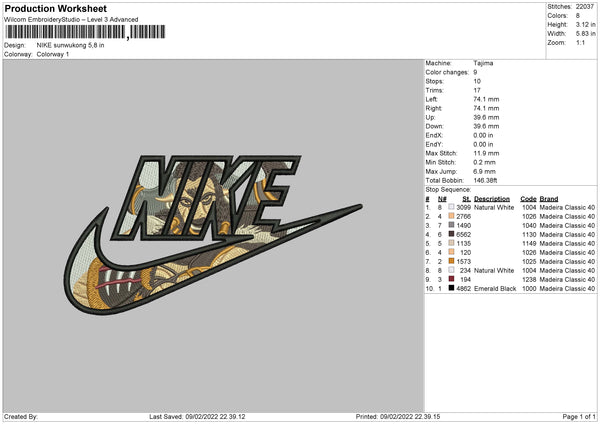The image size is (600, 424).
Task: Select 'Natural White' in stop row 1
Action: [x=494, y=207]
